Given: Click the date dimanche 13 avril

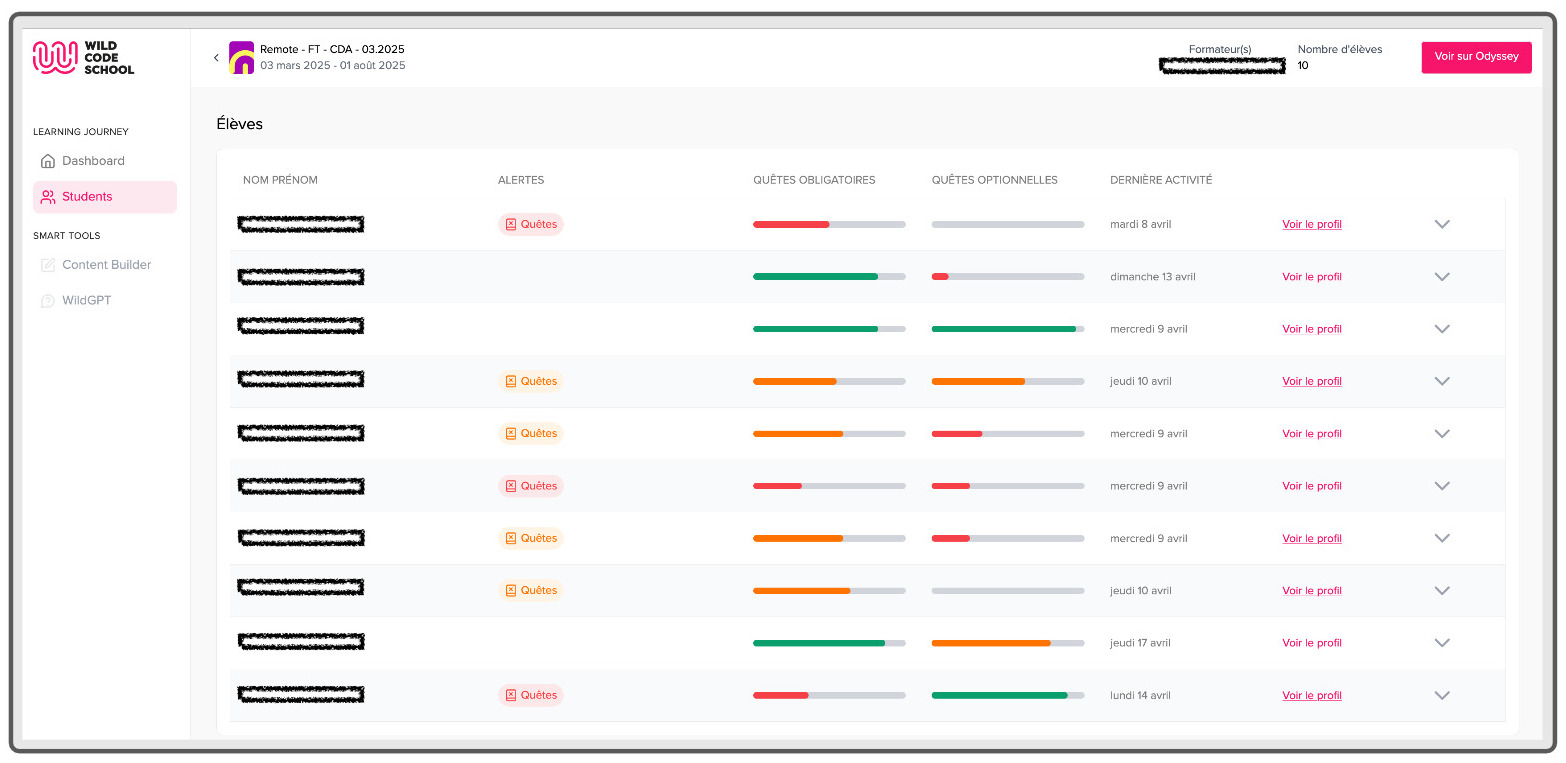Looking at the screenshot, I should coord(1153,277).
